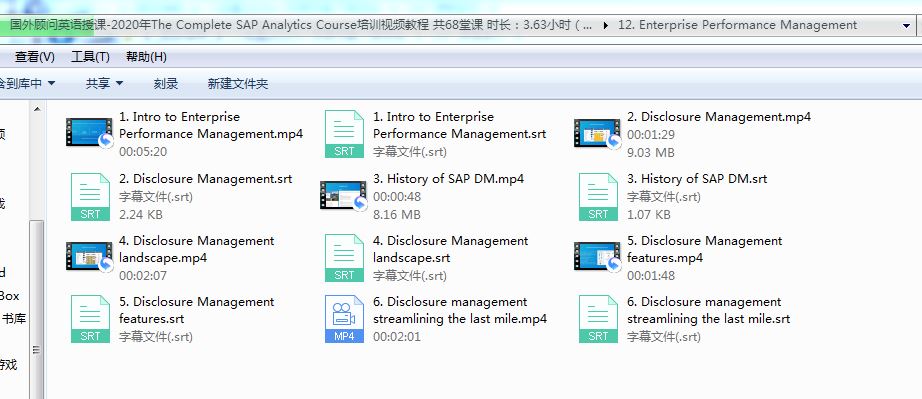
Task: Click the 2.24 KB file size
Action: 141,215
